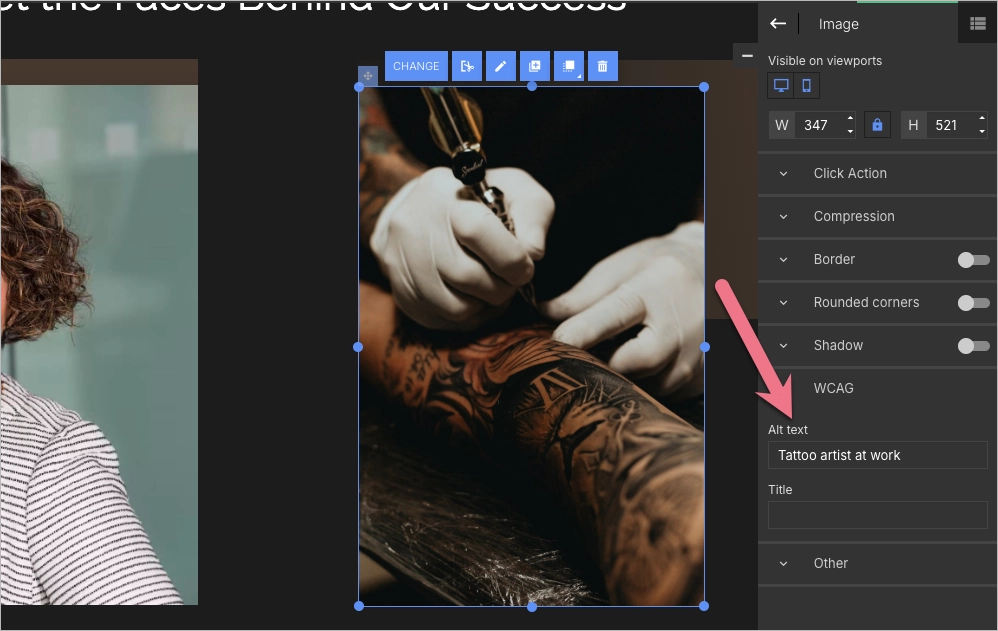Unlock the aspect ratio lock between W and H
Viewport: 998px width, 631px height.
[877, 124]
